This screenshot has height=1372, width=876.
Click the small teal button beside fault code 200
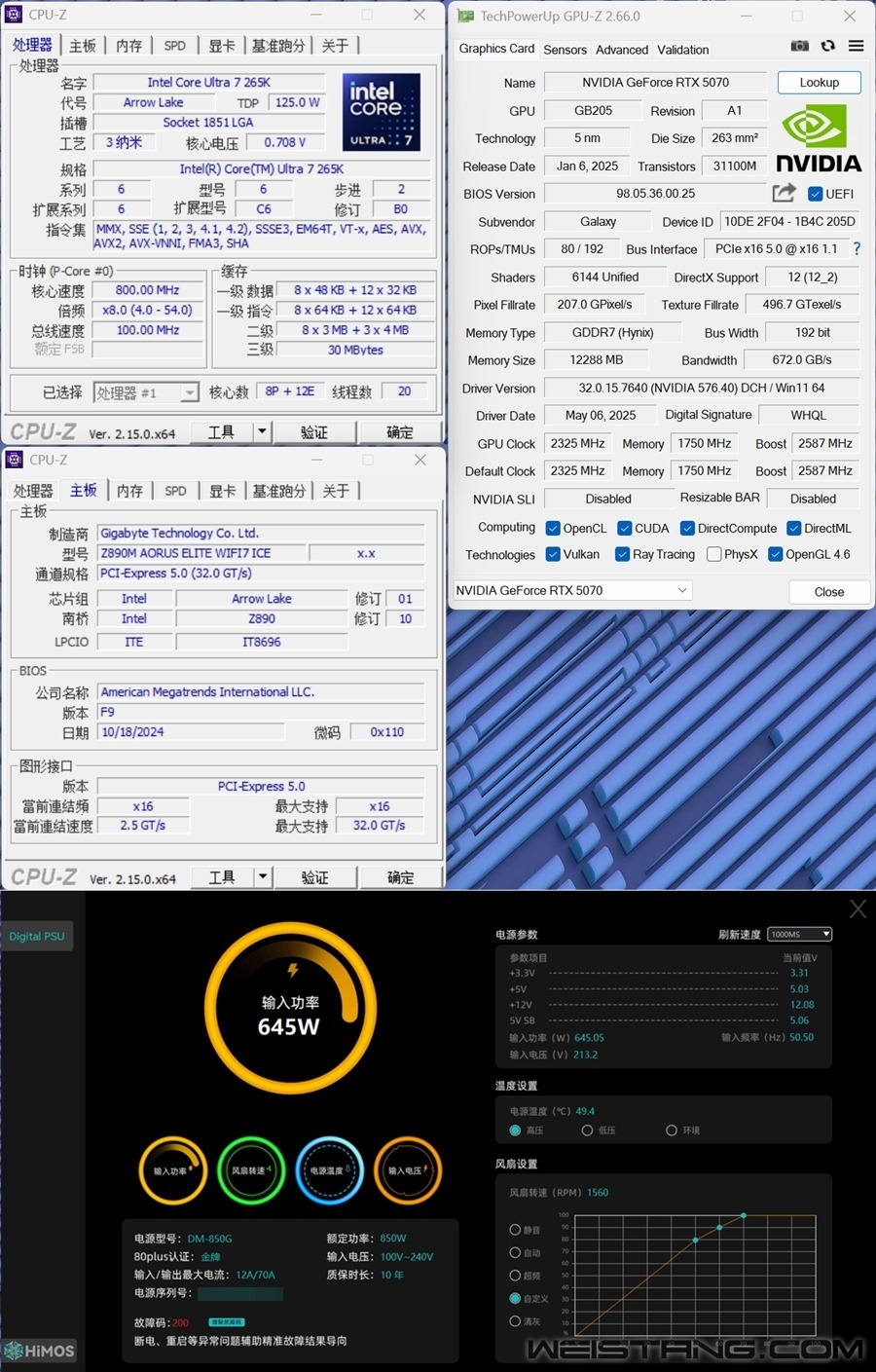point(227,1321)
